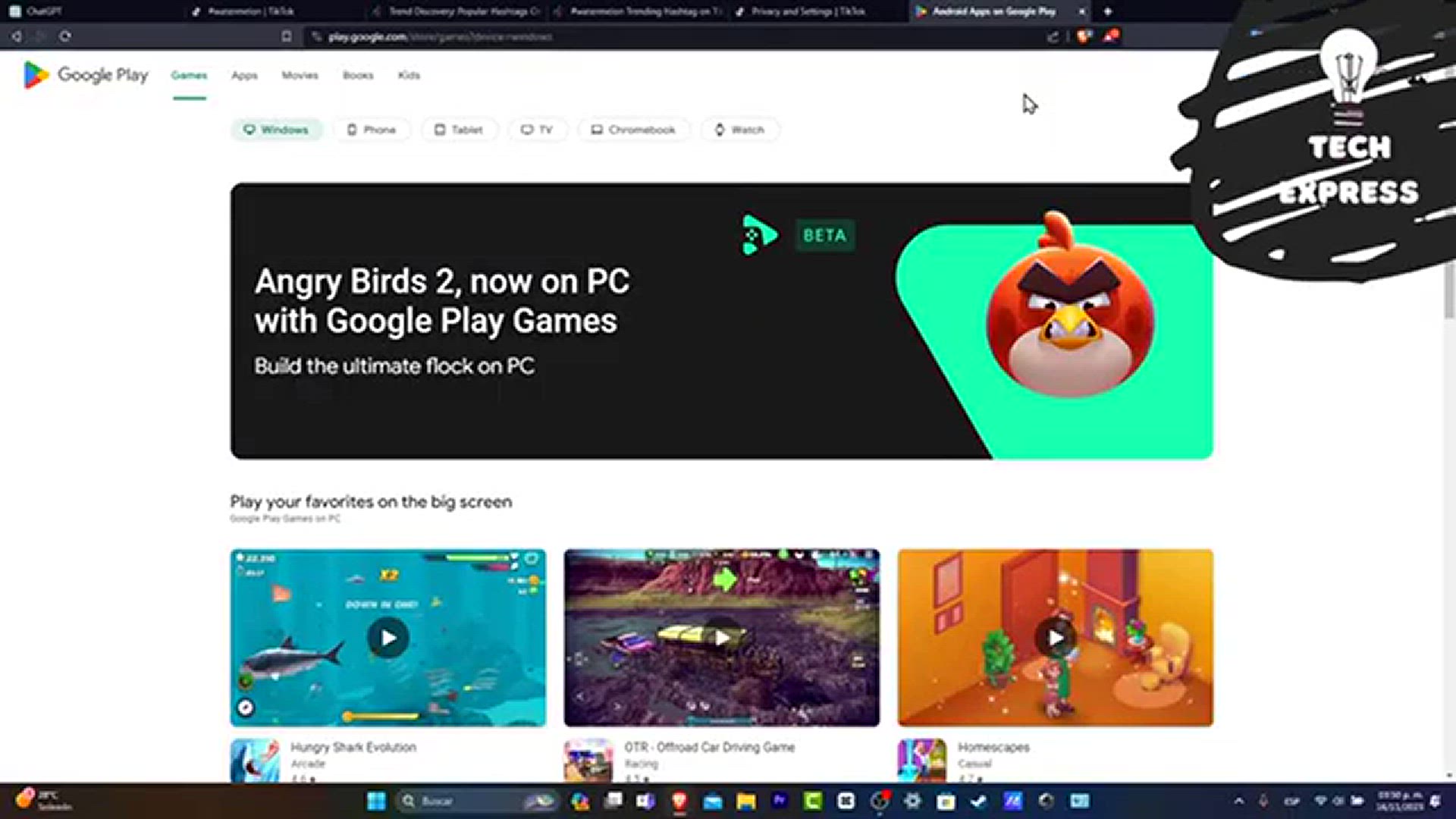Click the BETA badge in the banner

tap(824, 235)
